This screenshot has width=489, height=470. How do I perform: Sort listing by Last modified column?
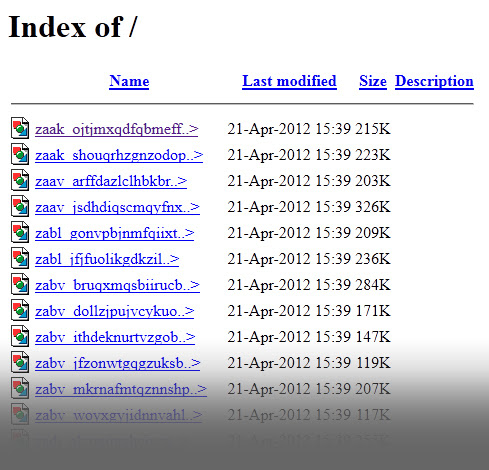pyautogui.click(x=289, y=81)
